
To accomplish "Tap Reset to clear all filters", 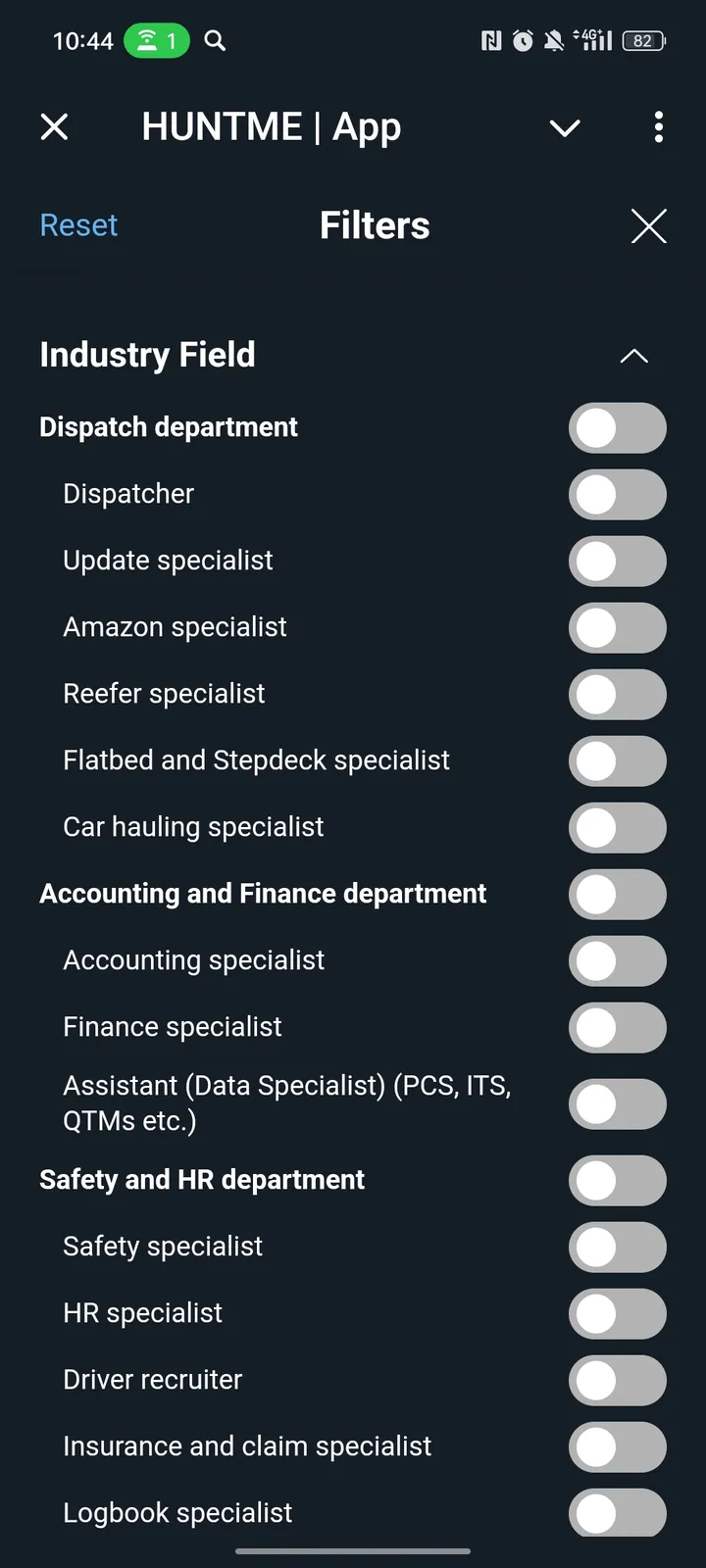I will coord(78,225).
